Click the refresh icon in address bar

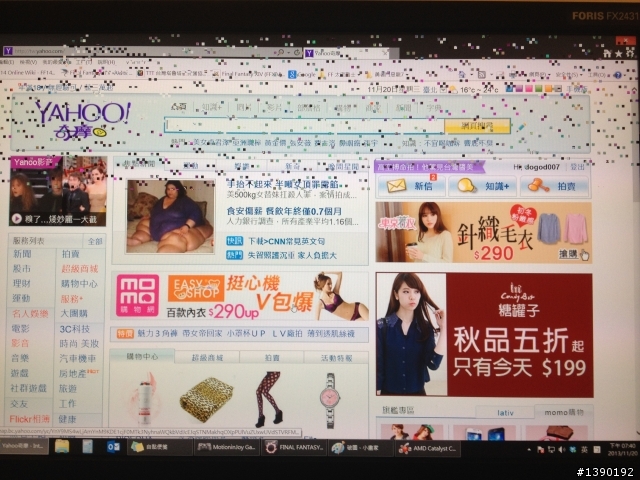(296, 52)
